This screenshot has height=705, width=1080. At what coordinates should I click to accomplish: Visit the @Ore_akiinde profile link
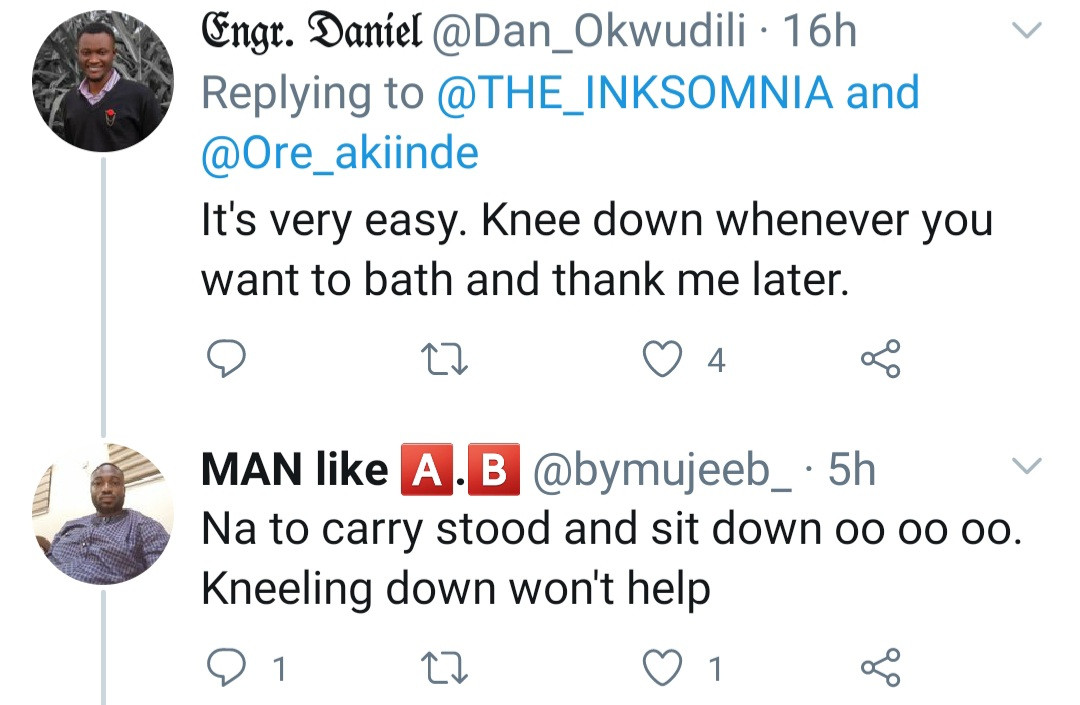tap(340, 154)
